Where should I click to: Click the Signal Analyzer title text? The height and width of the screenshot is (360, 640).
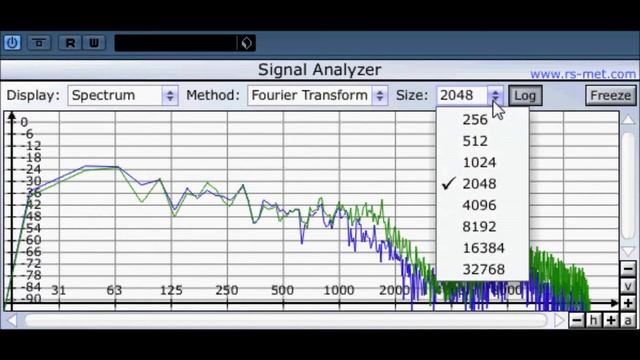point(320,70)
